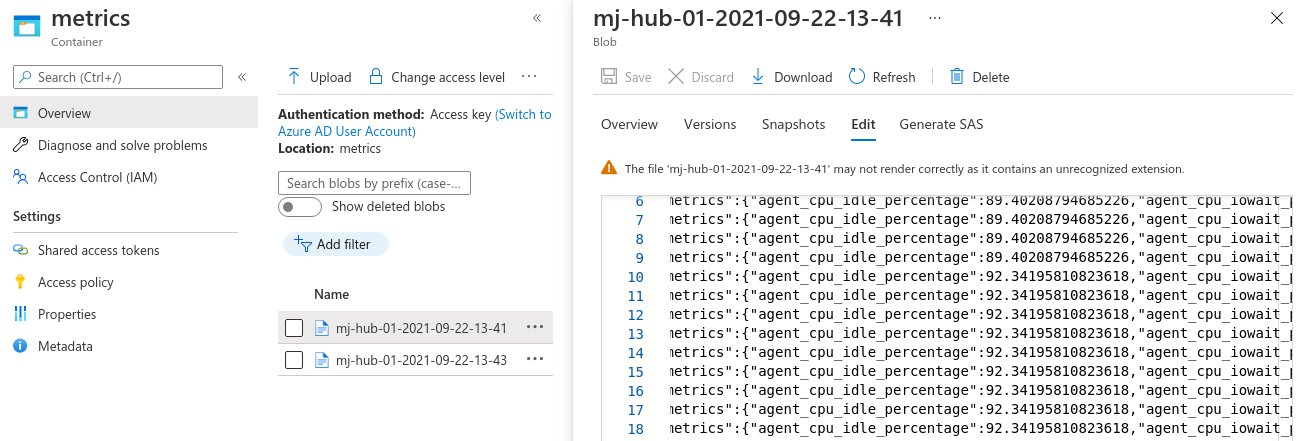Image resolution: width=1298 pixels, height=441 pixels.
Task: Click the Add filter button
Action: [x=335, y=244]
